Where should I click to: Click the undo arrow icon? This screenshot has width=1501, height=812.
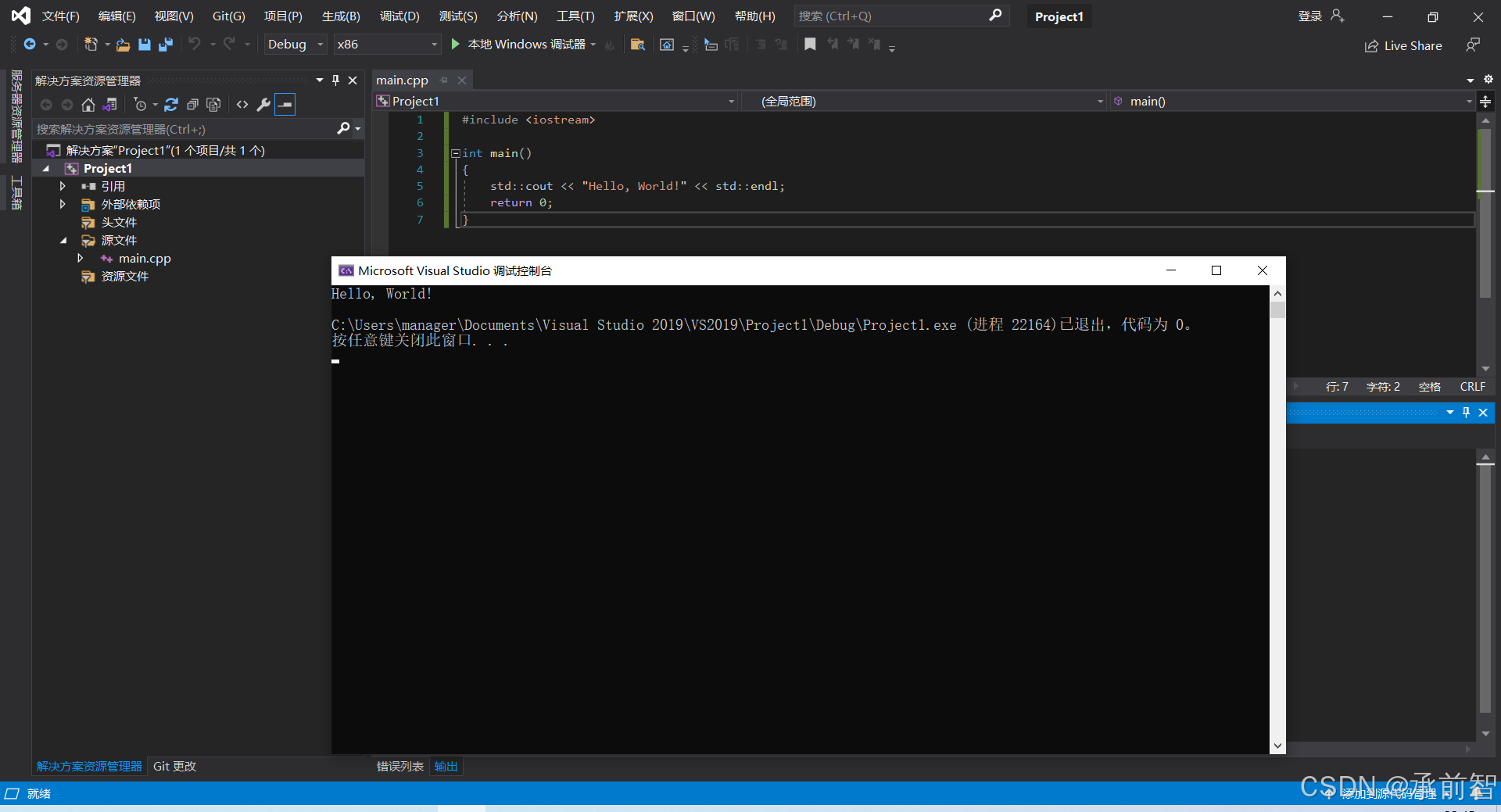point(195,44)
